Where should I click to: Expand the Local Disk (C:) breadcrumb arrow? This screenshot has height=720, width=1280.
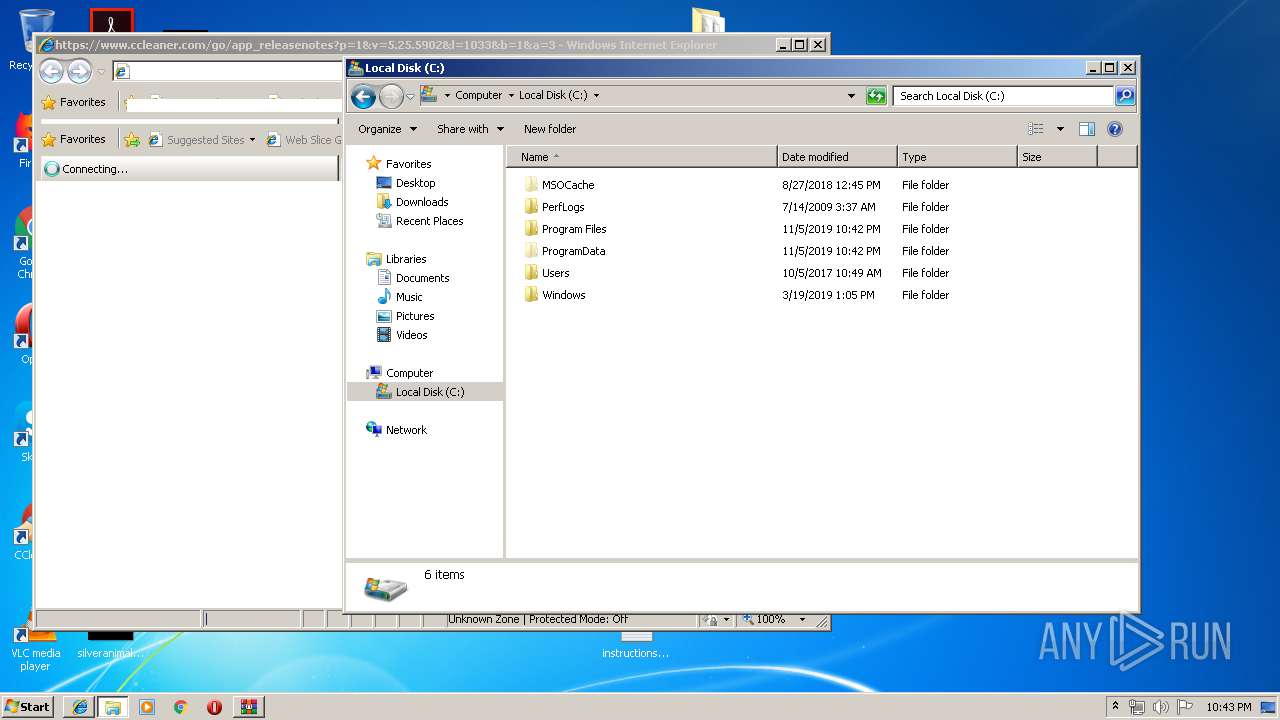coord(596,96)
